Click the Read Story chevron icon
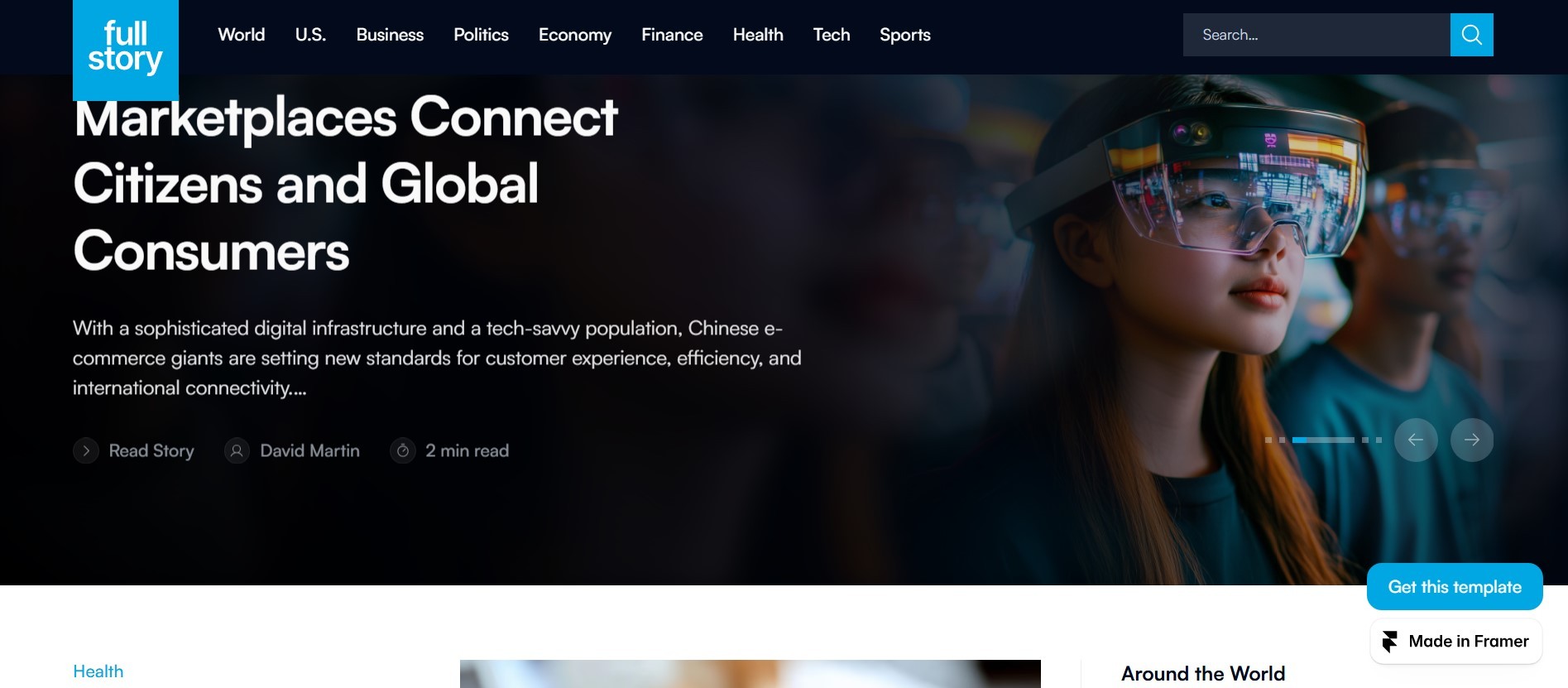Image resolution: width=1568 pixels, height=688 pixels. click(86, 450)
